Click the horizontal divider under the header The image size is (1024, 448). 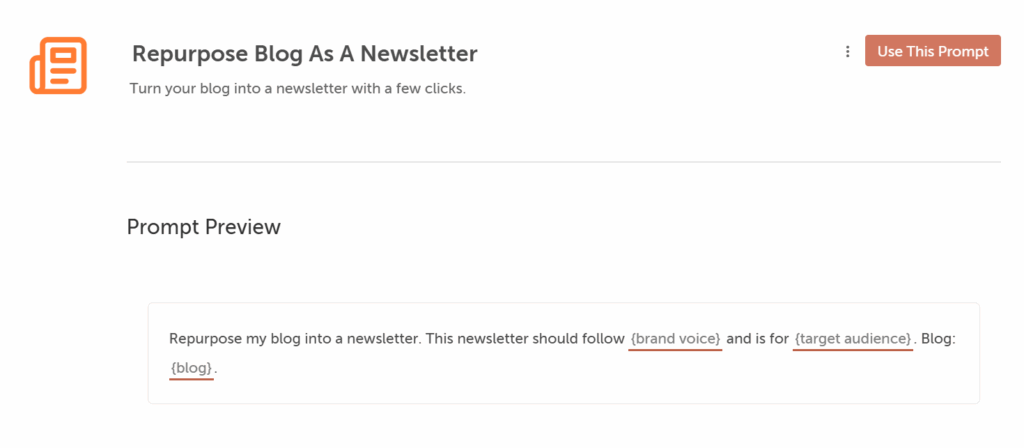[x=564, y=161]
